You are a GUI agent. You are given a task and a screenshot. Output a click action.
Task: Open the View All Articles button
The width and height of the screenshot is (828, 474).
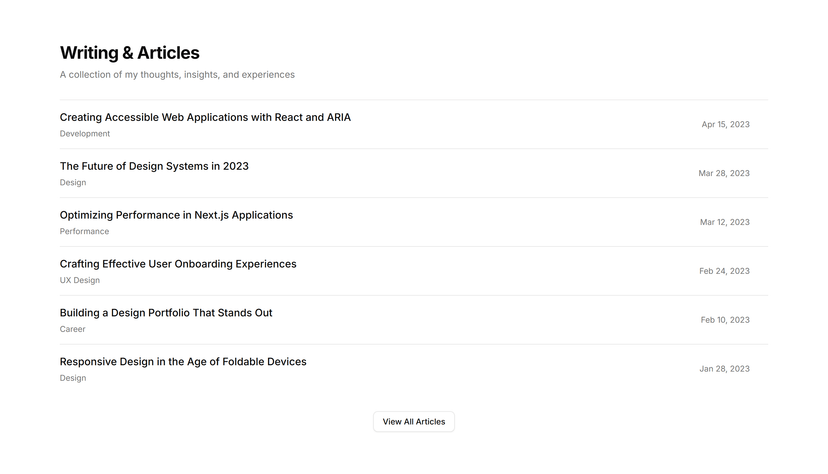click(413, 421)
